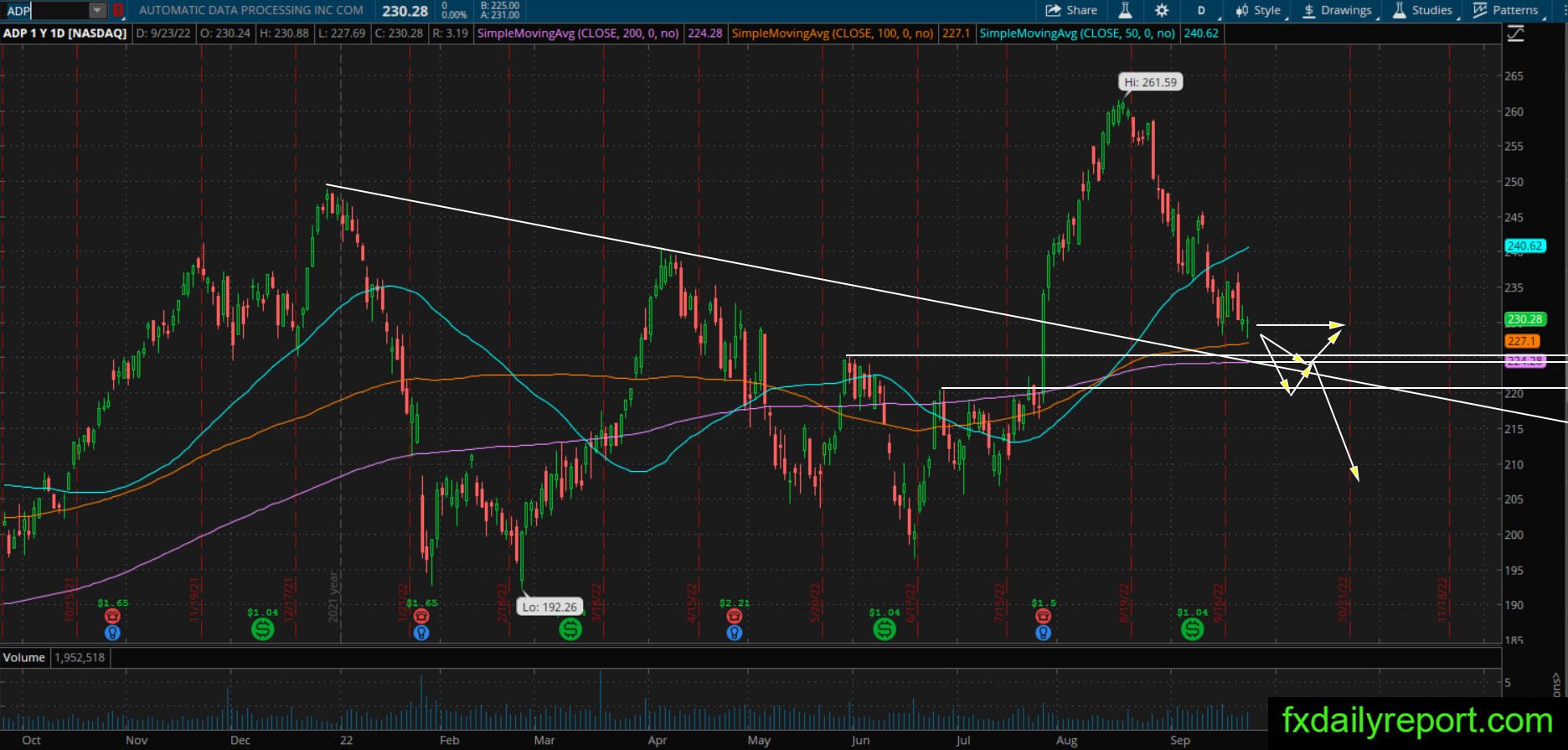Screen dimensions: 1568x750
Task: Click the late-April blue lightbulb event icon
Action: (x=735, y=633)
